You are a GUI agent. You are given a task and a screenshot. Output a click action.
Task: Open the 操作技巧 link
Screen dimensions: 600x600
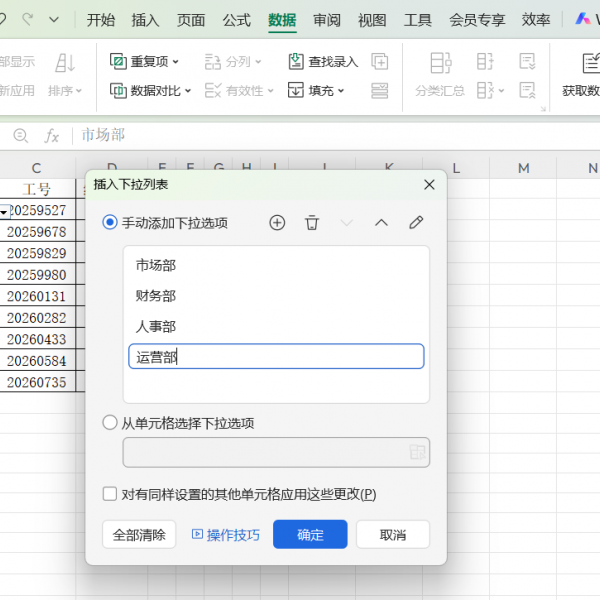(x=225, y=535)
